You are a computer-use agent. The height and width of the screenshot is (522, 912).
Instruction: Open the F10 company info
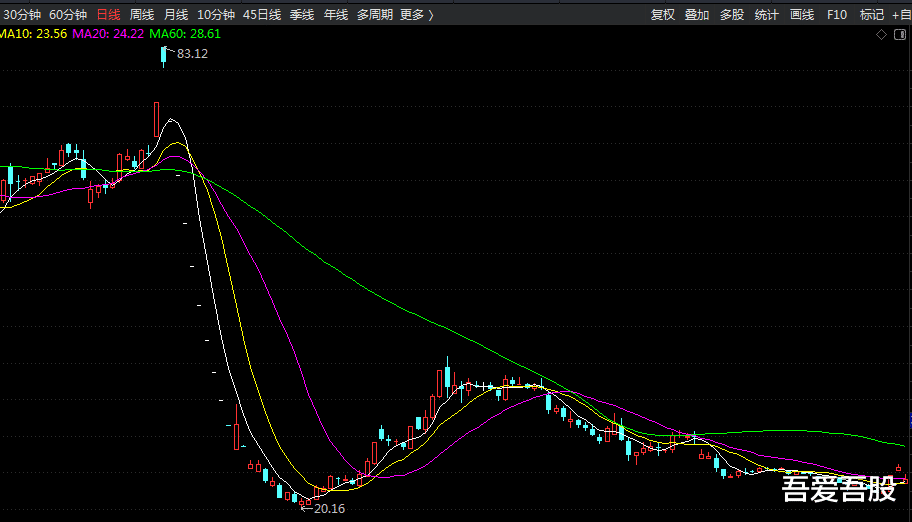point(837,15)
